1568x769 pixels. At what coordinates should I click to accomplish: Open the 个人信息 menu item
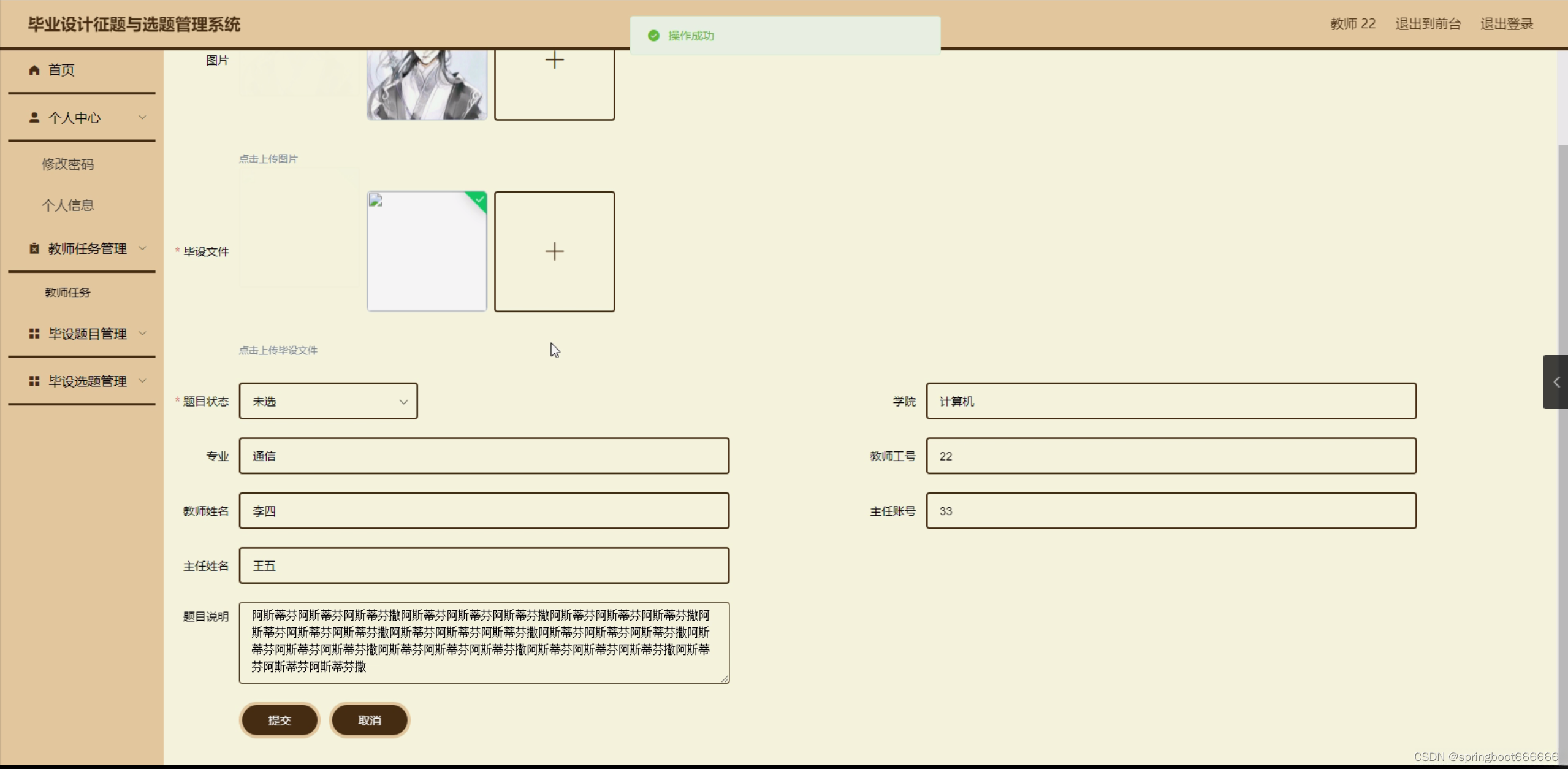click(67, 205)
